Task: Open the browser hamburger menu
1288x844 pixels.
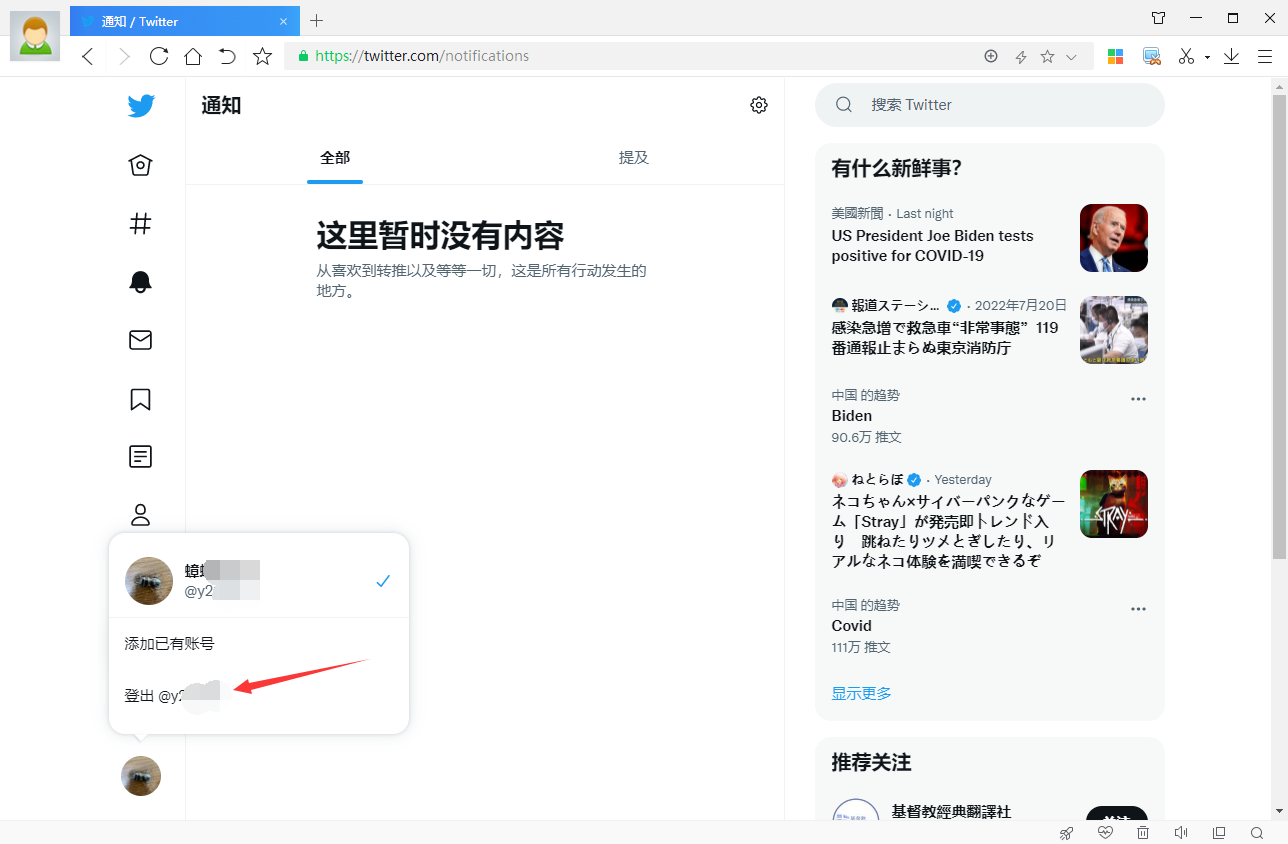Action: click(1265, 57)
